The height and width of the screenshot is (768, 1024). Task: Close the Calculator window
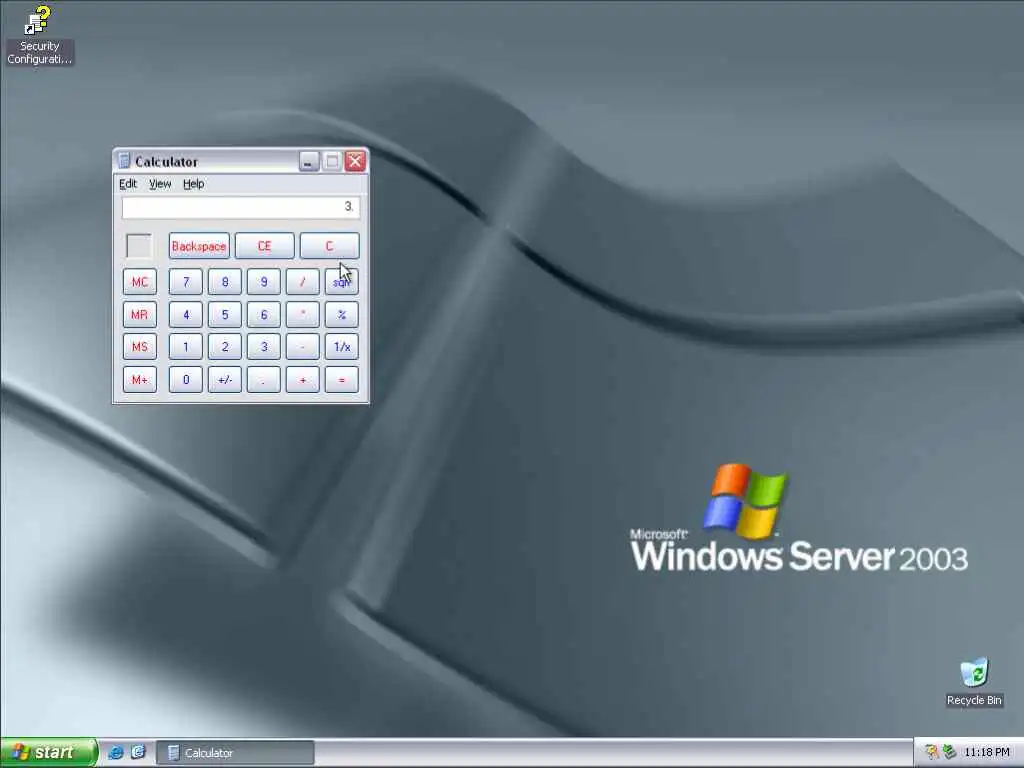pos(355,161)
